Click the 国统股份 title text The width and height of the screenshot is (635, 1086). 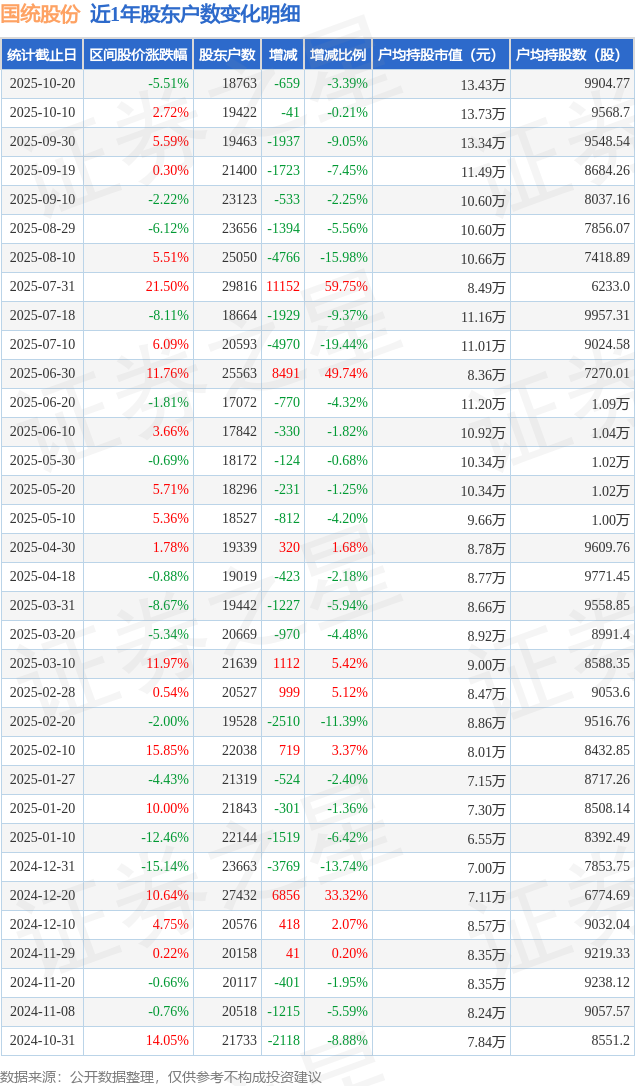[40, 15]
